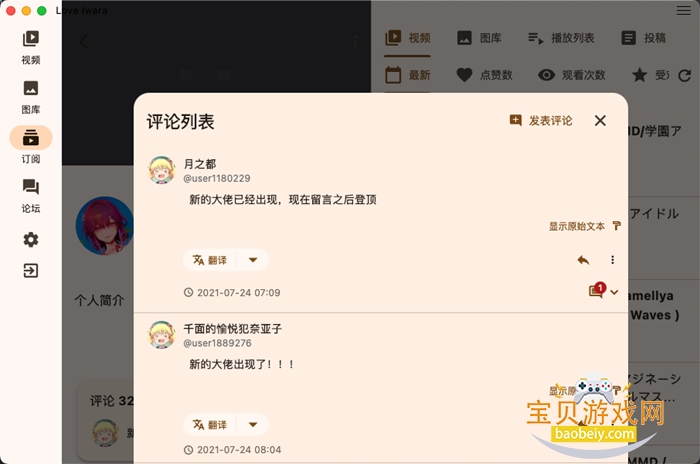Open settings via the gear icon

click(x=31, y=240)
